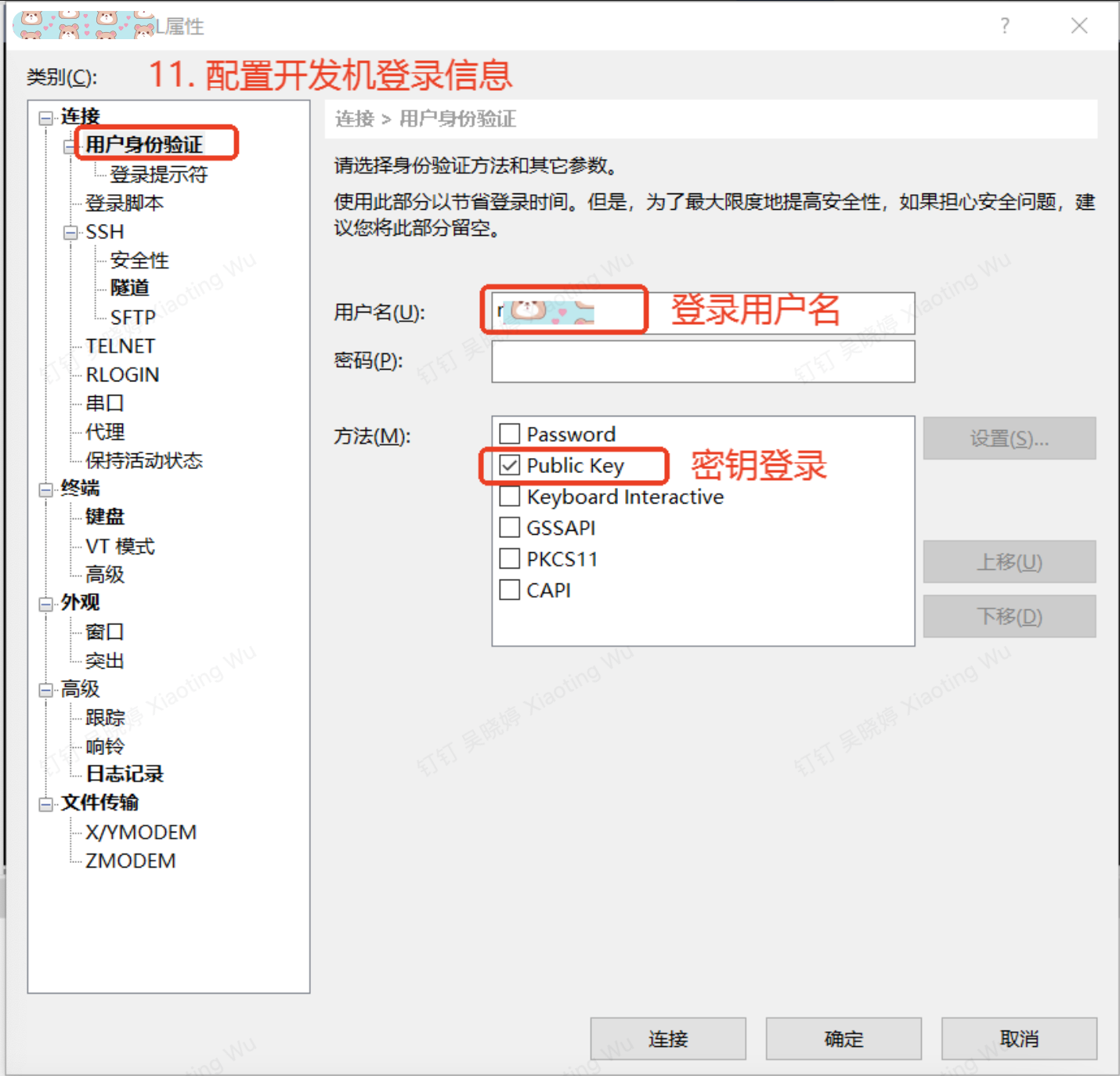
Task: Open the 安全性 settings under SSH
Action: [x=139, y=260]
